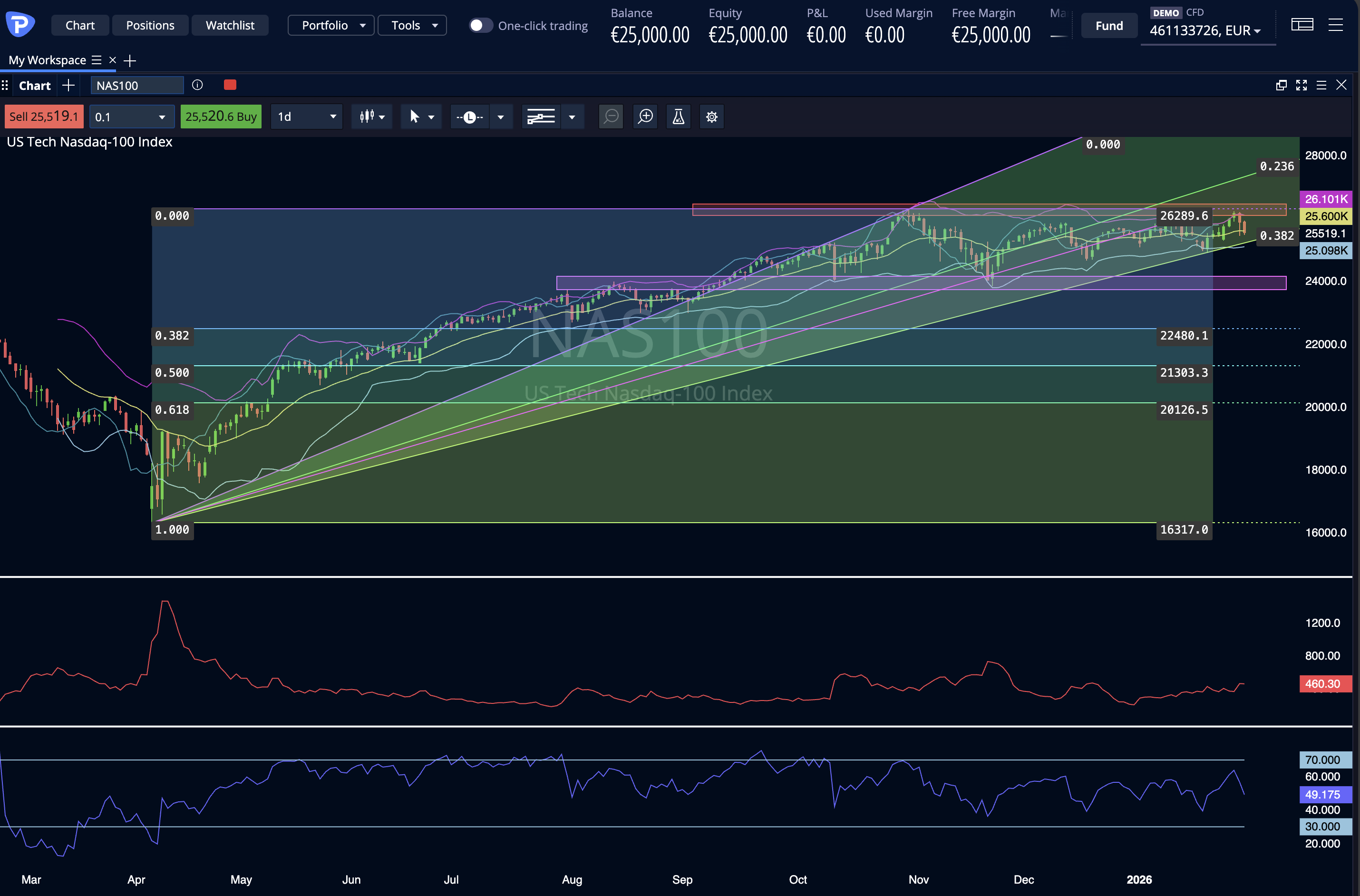1360x896 pixels.
Task: Toggle the hamburger menu at top right
Action: [1336, 25]
